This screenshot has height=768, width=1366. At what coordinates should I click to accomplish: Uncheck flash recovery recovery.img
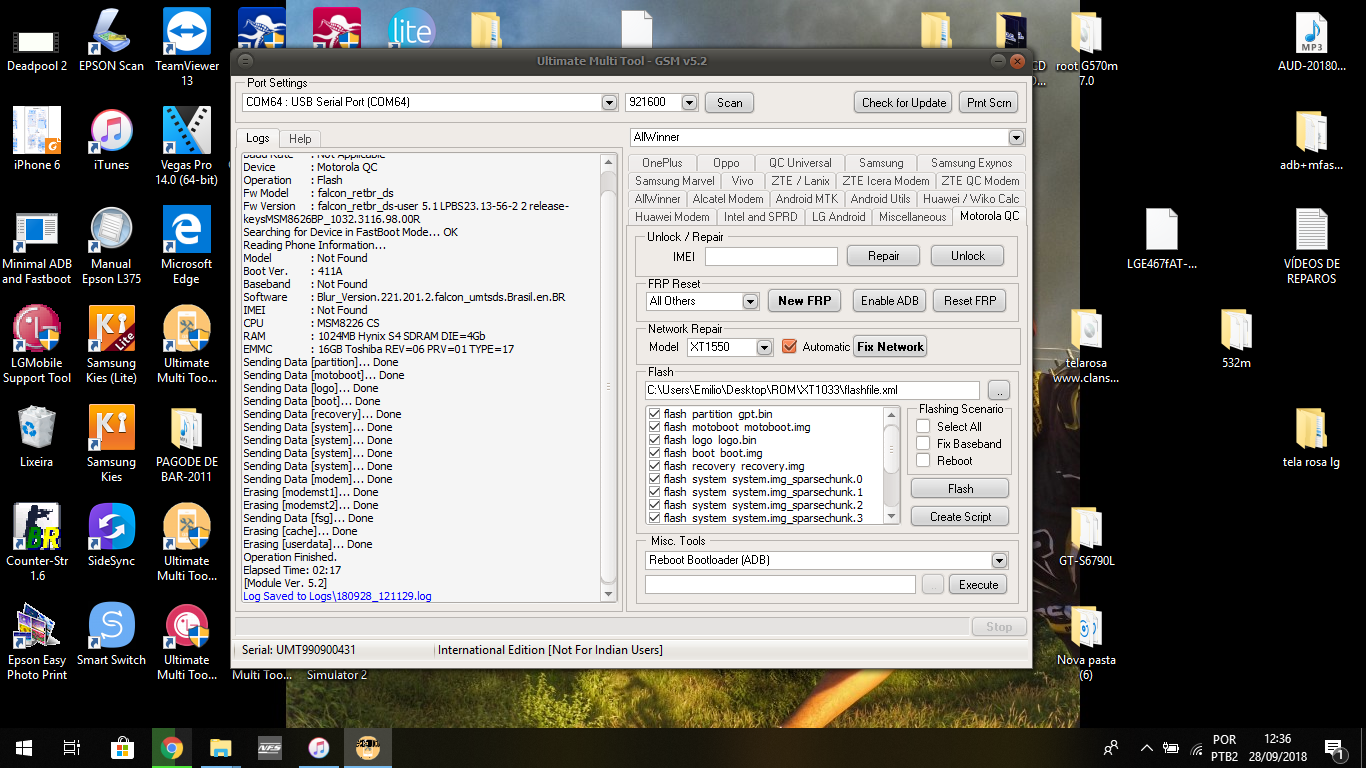coord(654,466)
